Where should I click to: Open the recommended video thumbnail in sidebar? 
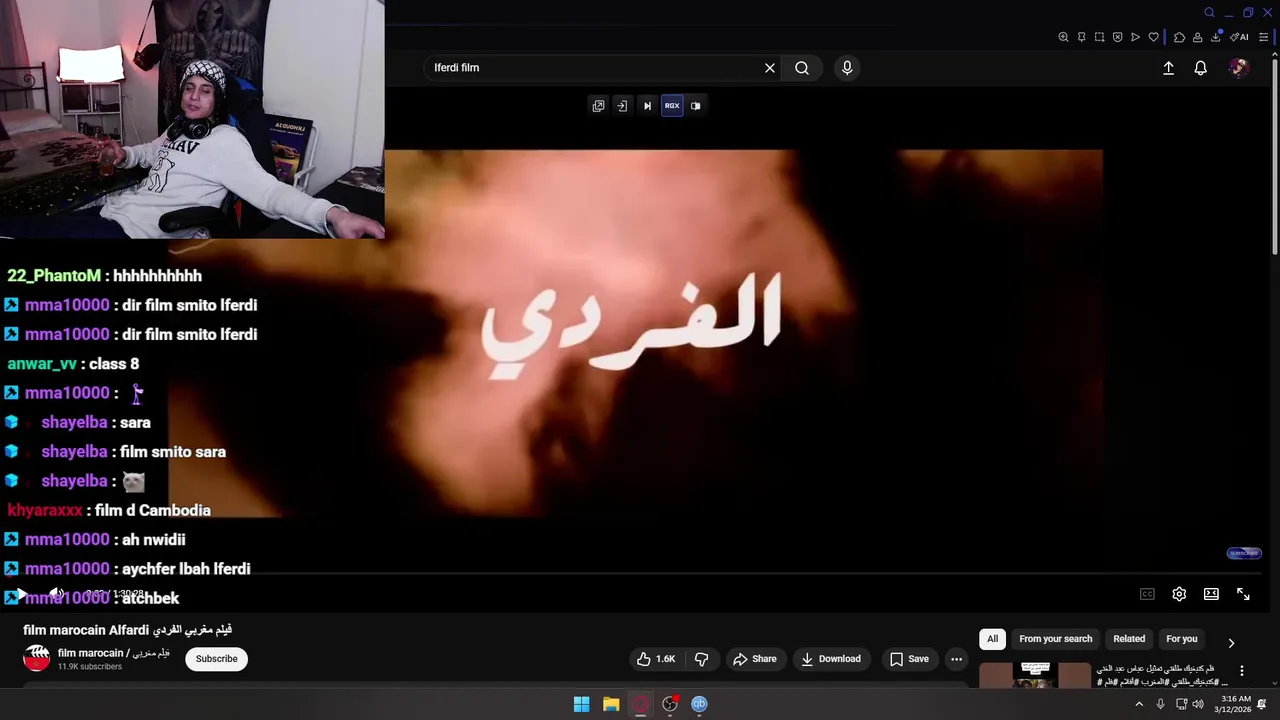[x=1035, y=675]
